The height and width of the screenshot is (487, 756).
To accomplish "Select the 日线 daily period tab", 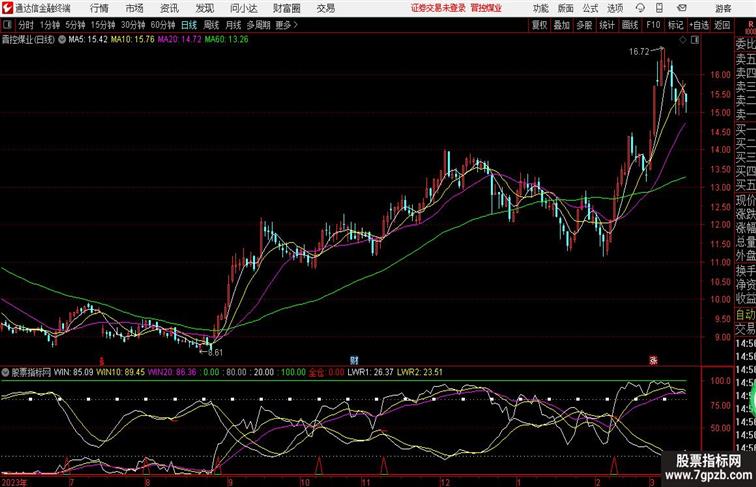I will [x=189, y=25].
